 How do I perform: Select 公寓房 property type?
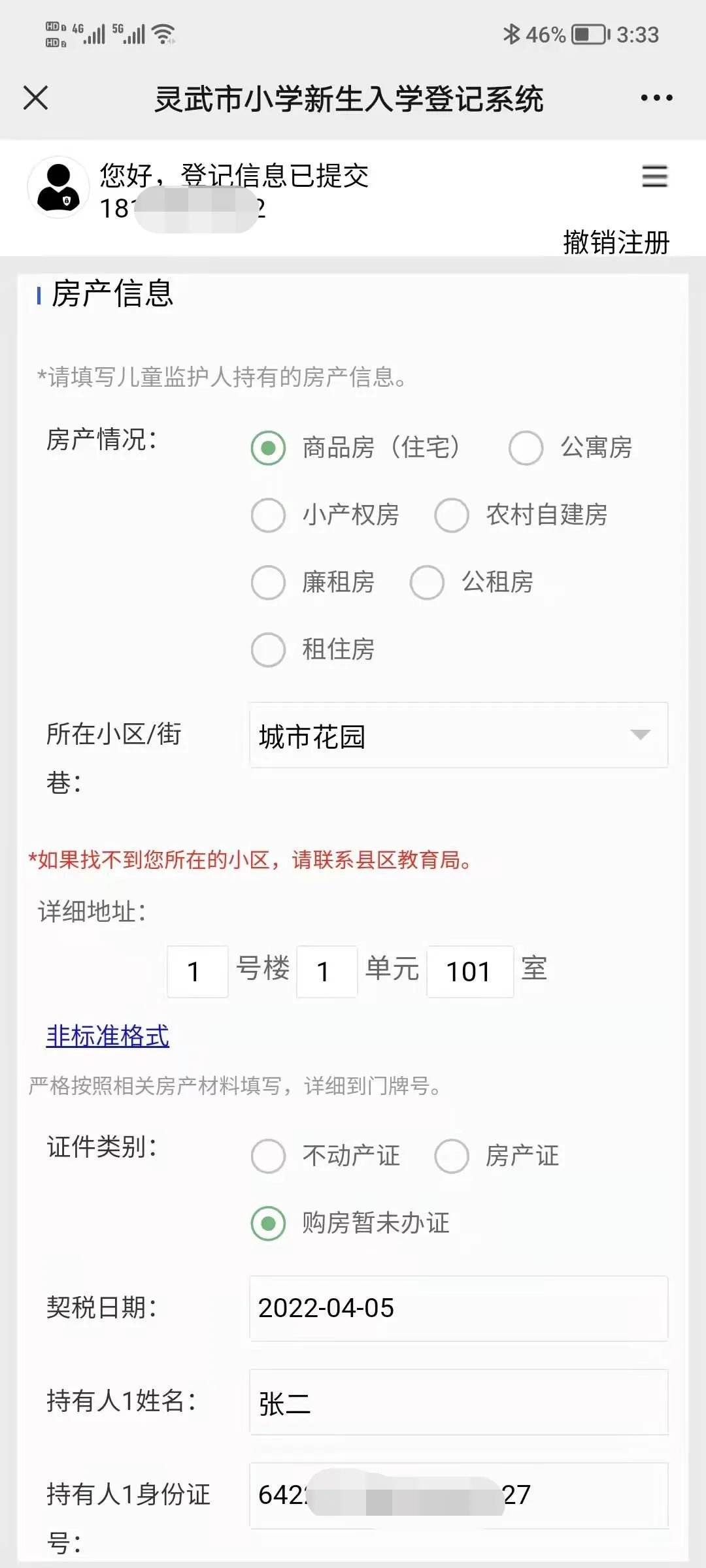click(x=526, y=448)
